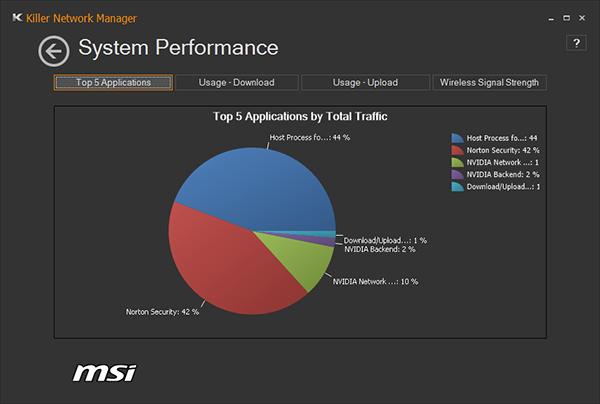This screenshot has width=600, height=404.
Task: Click the blue Host Process legend icon
Action: point(457,138)
